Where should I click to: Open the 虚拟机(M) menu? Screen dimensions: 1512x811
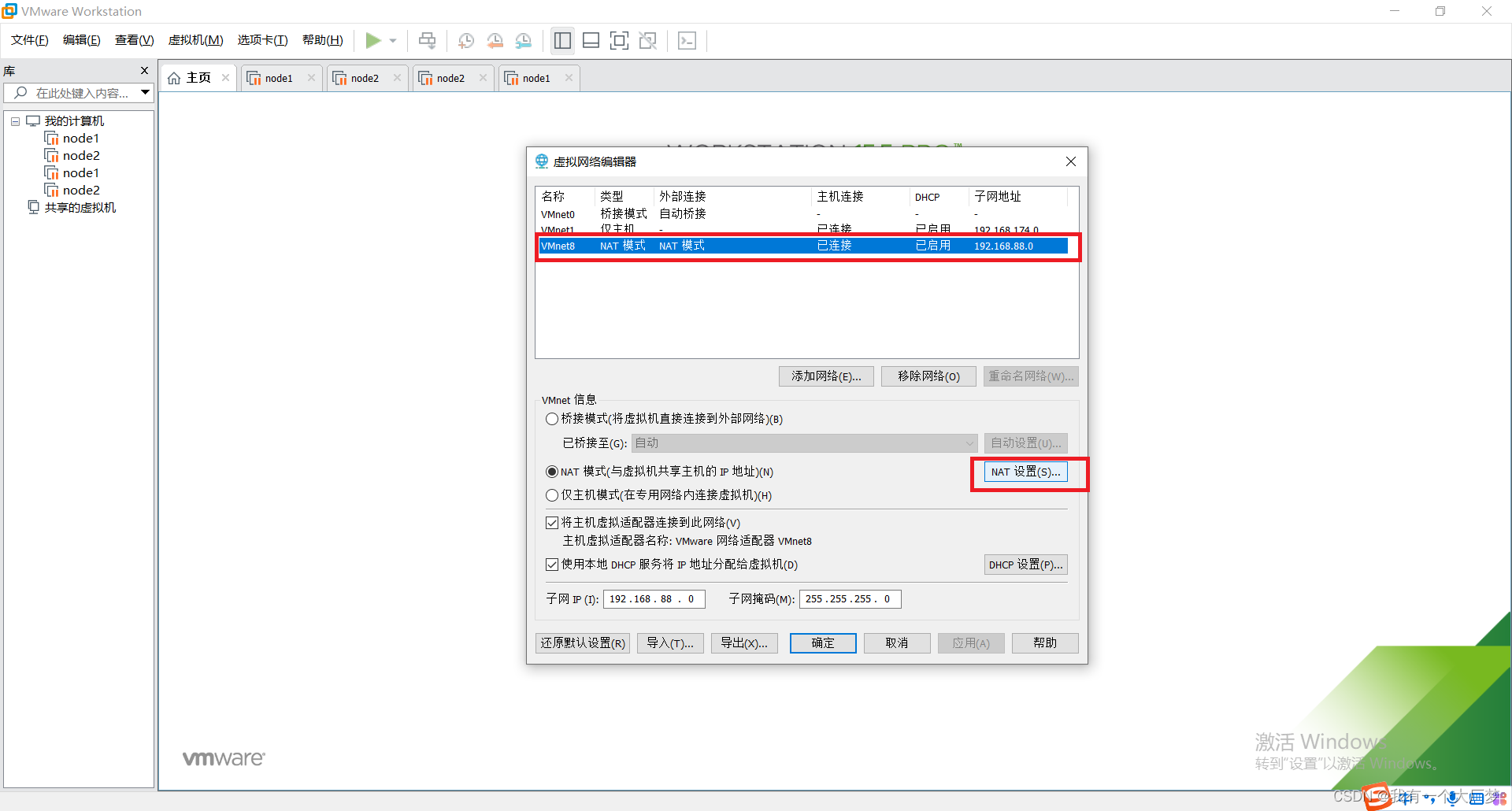[196, 40]
